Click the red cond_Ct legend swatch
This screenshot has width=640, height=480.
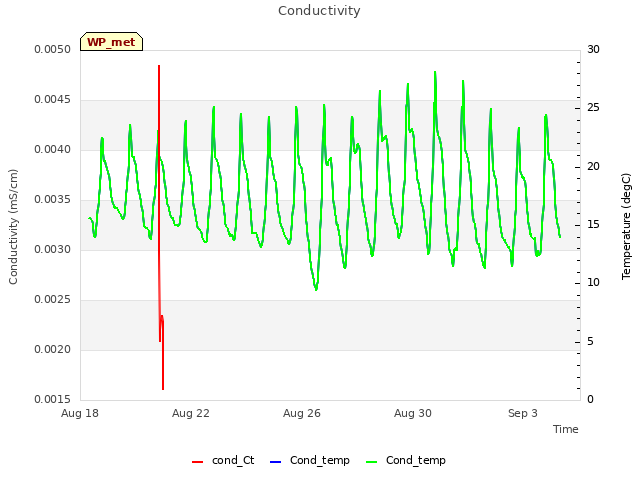point(198,462)
